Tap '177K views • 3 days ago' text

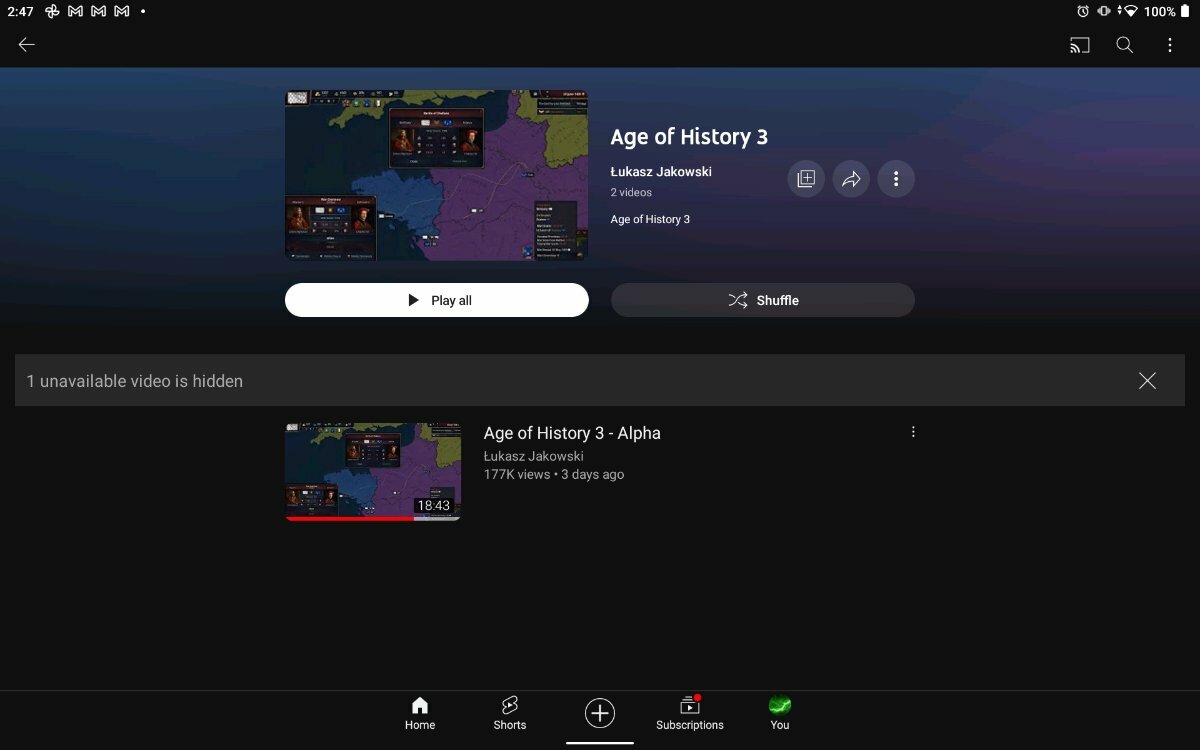click(554, 474)
